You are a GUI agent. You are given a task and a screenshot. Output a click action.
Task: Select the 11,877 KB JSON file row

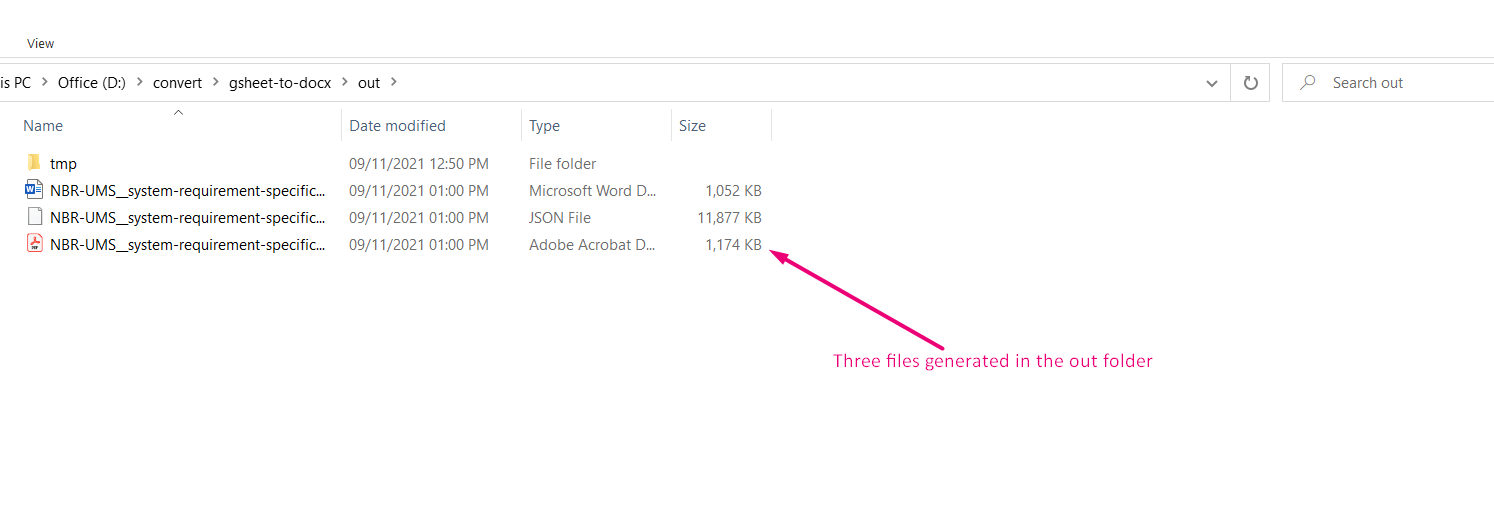[x=395, y=217]
